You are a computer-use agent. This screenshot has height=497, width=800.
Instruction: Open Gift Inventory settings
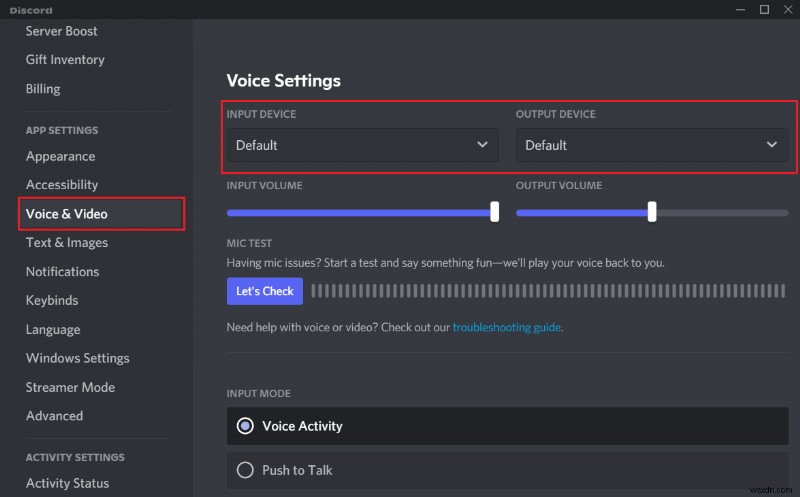[x=64, y=60]
